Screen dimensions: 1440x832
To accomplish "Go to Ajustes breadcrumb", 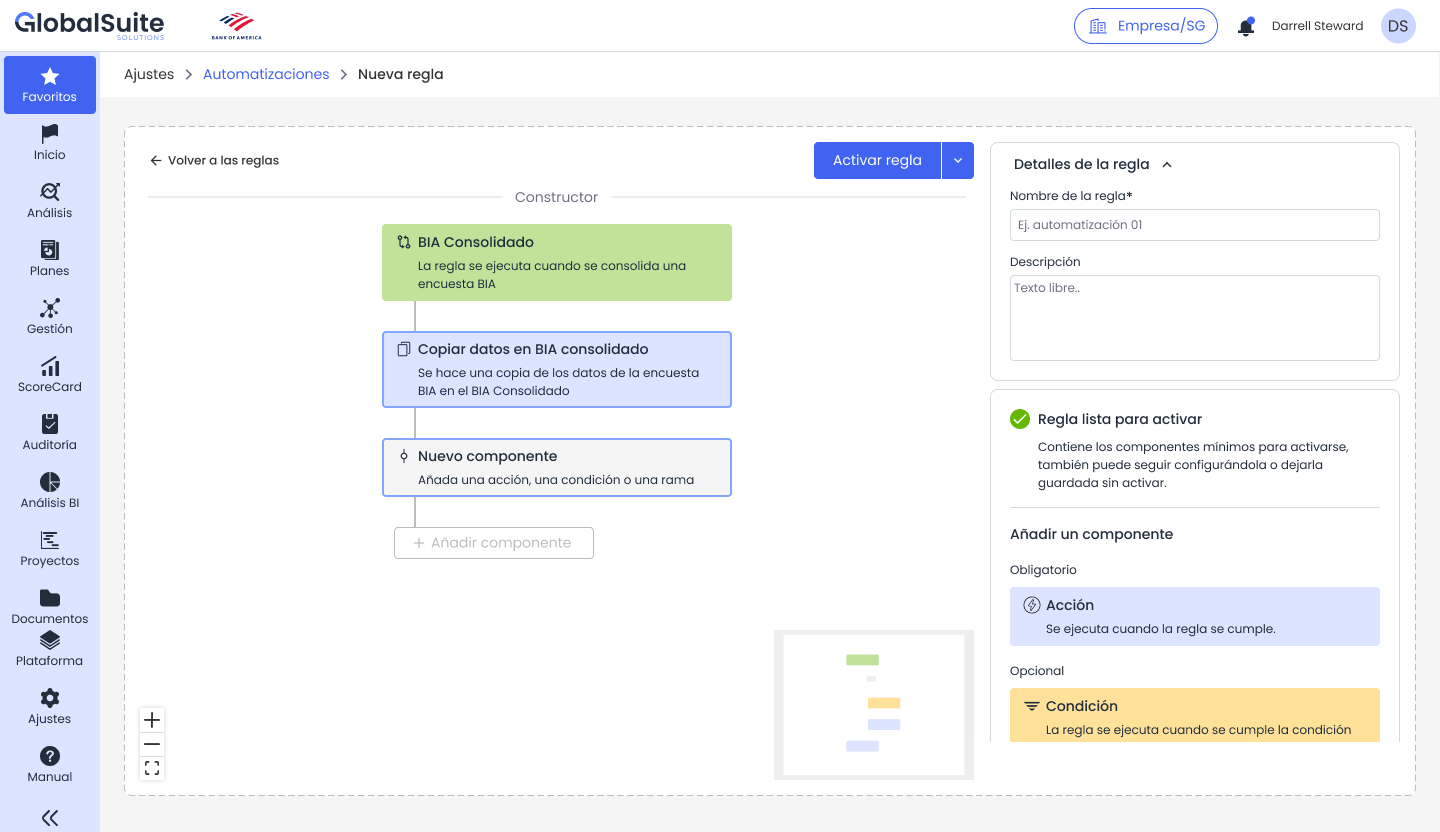I will coord(149,74).
